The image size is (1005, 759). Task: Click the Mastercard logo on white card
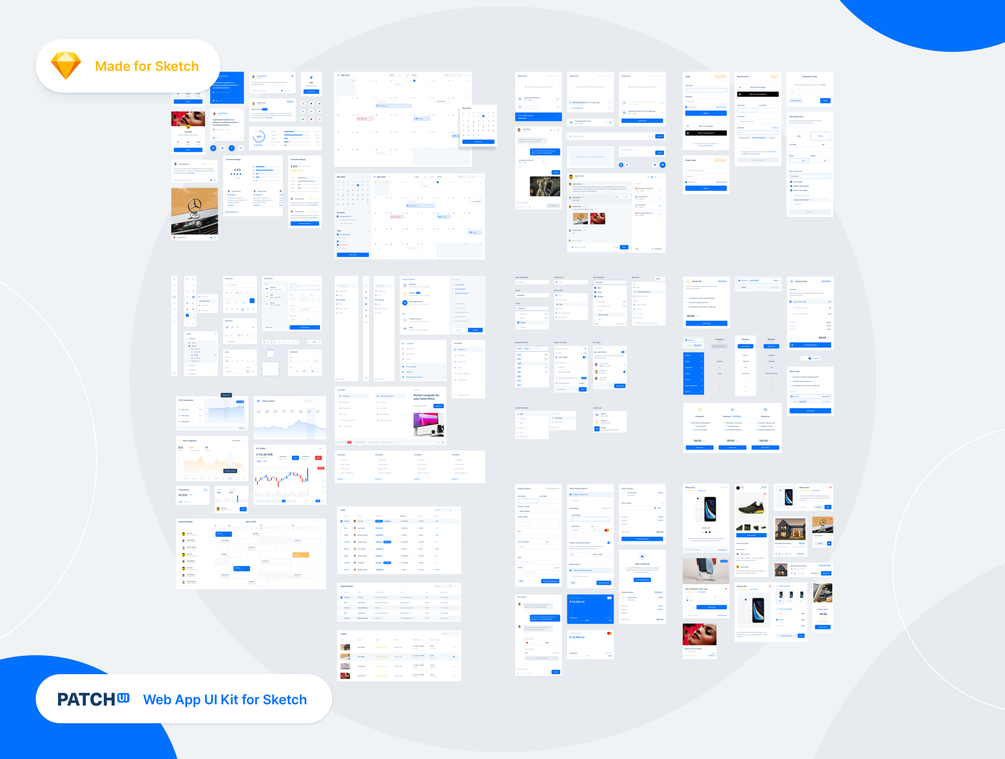click(609, 633)
